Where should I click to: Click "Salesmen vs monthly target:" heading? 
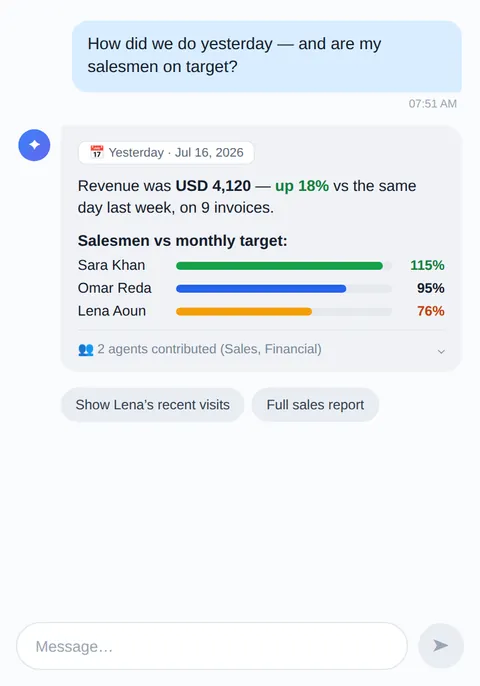[x=182, y=241]
